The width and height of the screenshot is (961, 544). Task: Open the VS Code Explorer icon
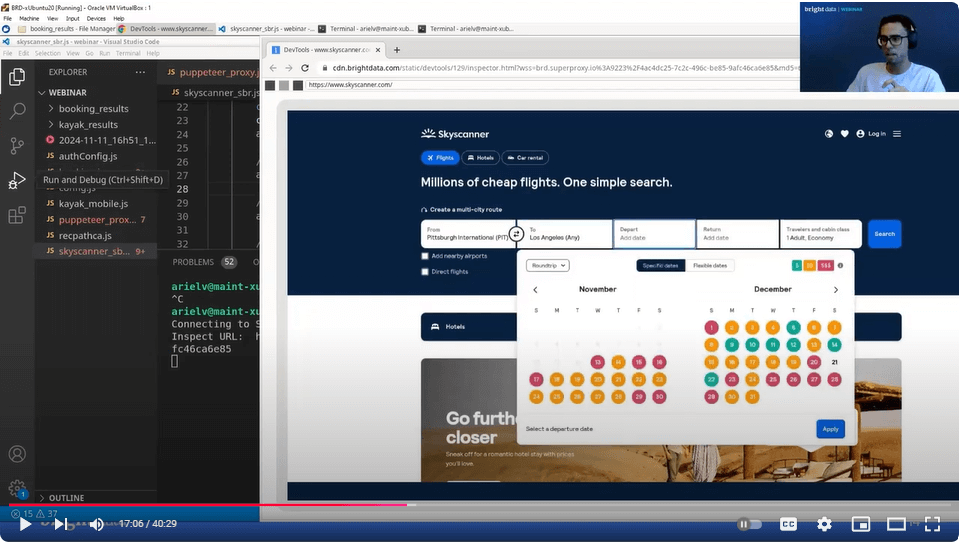pyautogui.click(x=17, y=77)
